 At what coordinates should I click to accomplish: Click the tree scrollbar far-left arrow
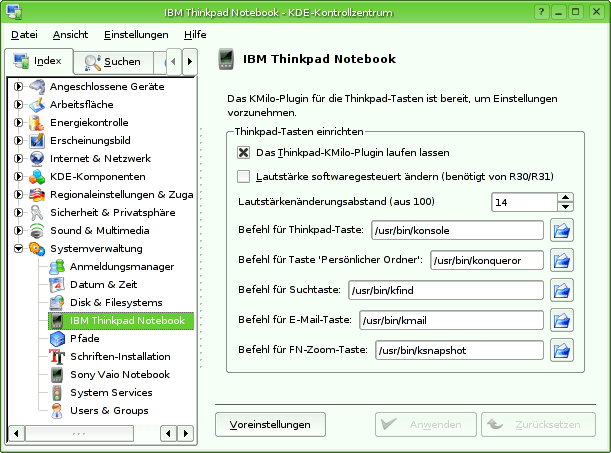(x=16, y=433)
